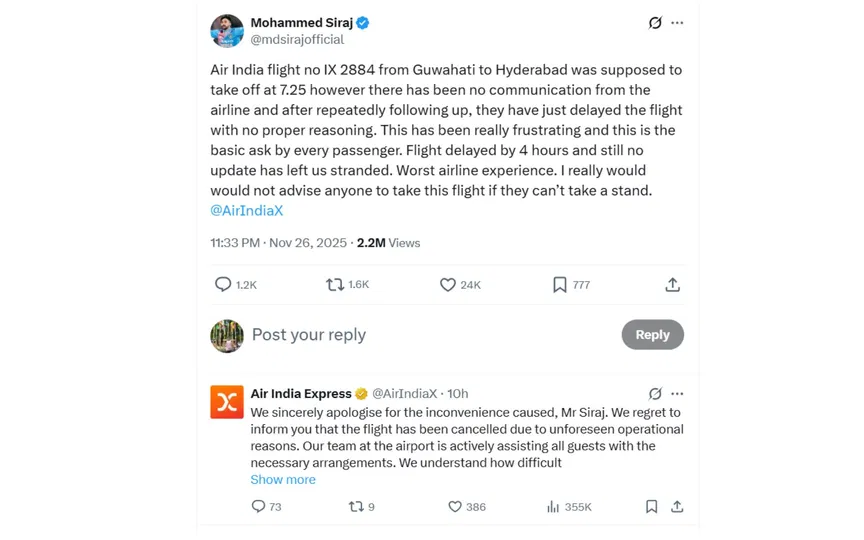Screen dimensions: 864x540
Task: Share the Air India Express reply
Action: (677, 507)
